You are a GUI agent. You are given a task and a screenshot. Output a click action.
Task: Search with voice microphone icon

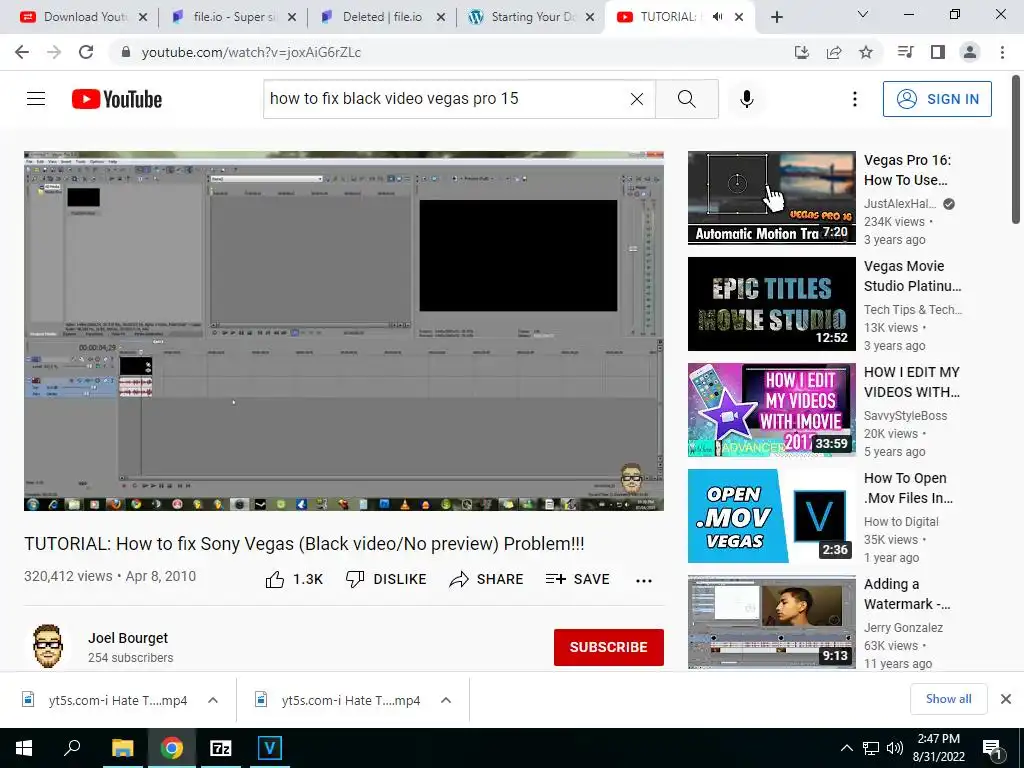[x=747, y=99]
